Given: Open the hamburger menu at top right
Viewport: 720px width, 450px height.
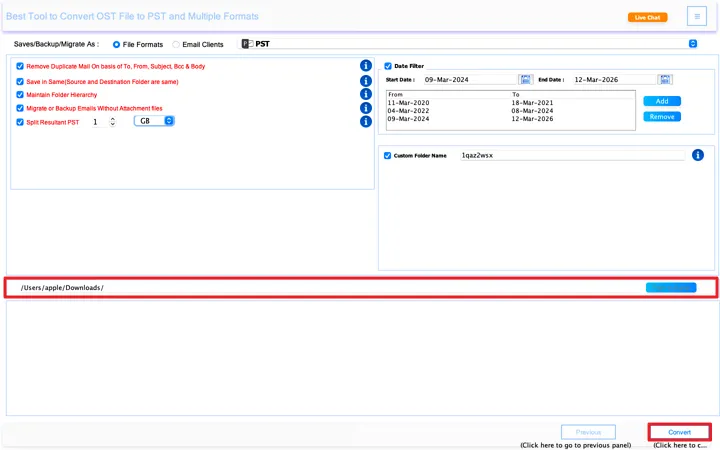Looking at the screenshot, I should [x=696, y=16].
